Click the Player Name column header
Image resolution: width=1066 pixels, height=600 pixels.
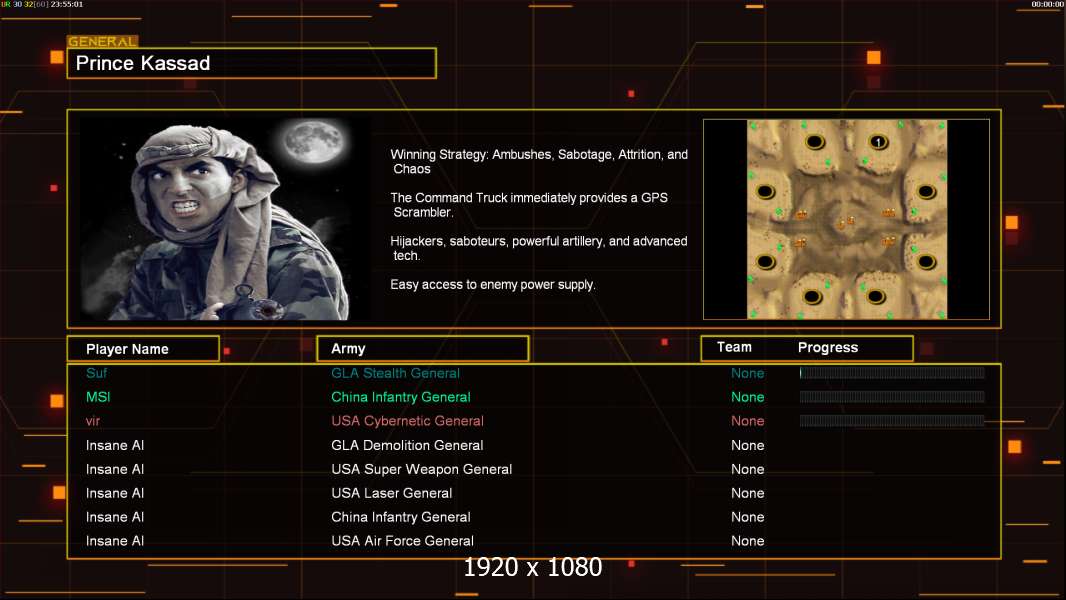click(143, 349)
